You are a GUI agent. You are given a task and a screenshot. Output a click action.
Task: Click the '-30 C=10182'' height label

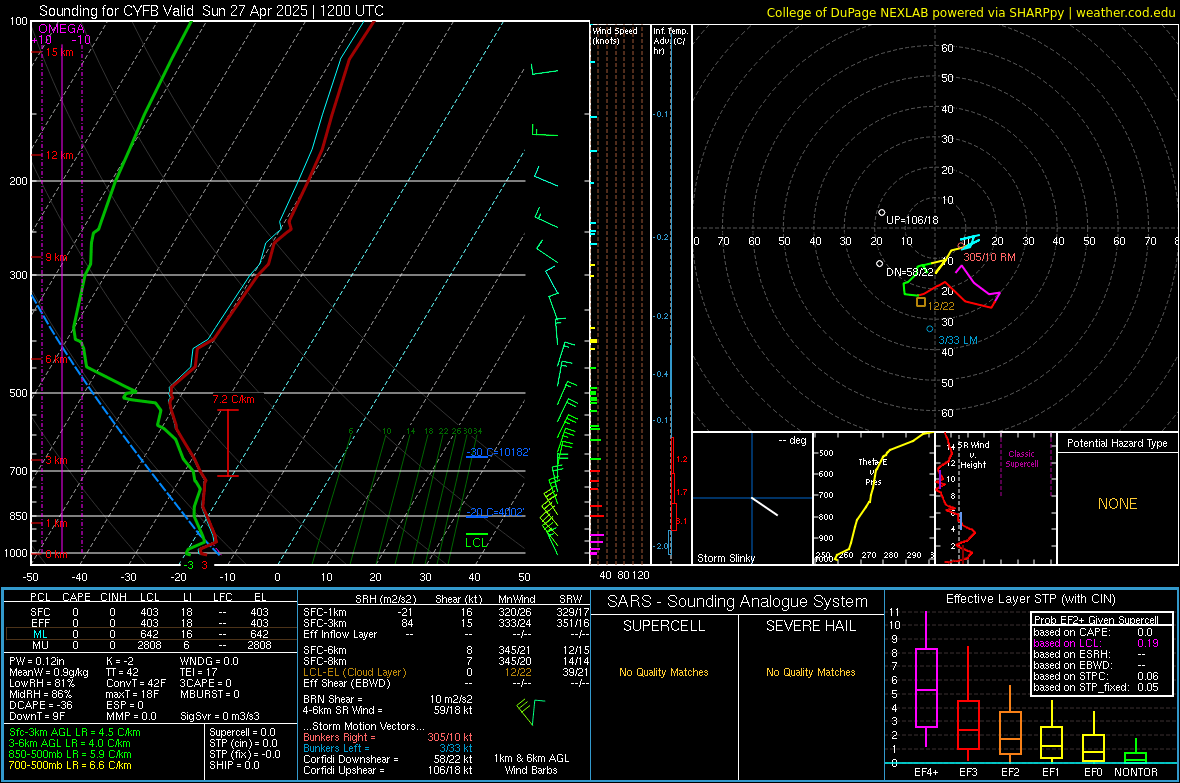point(498,452)
